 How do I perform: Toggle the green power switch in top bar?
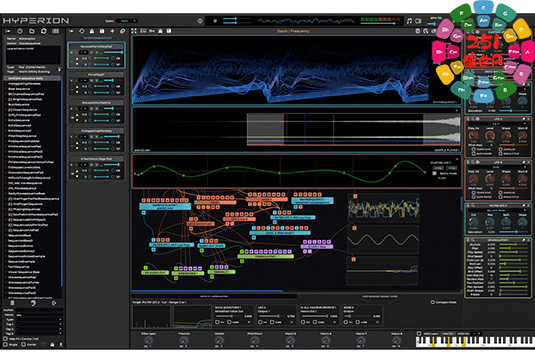[x=418, y=21]
